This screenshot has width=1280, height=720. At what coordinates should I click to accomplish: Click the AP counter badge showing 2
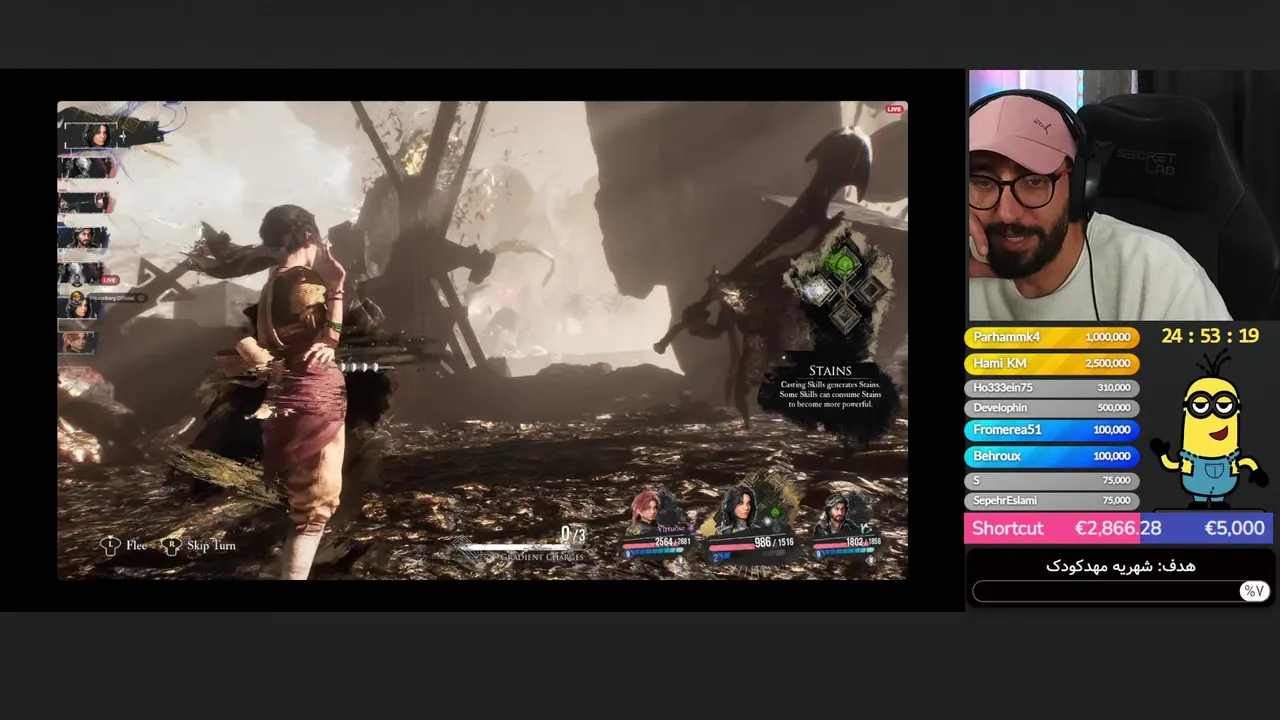point(716,559)
